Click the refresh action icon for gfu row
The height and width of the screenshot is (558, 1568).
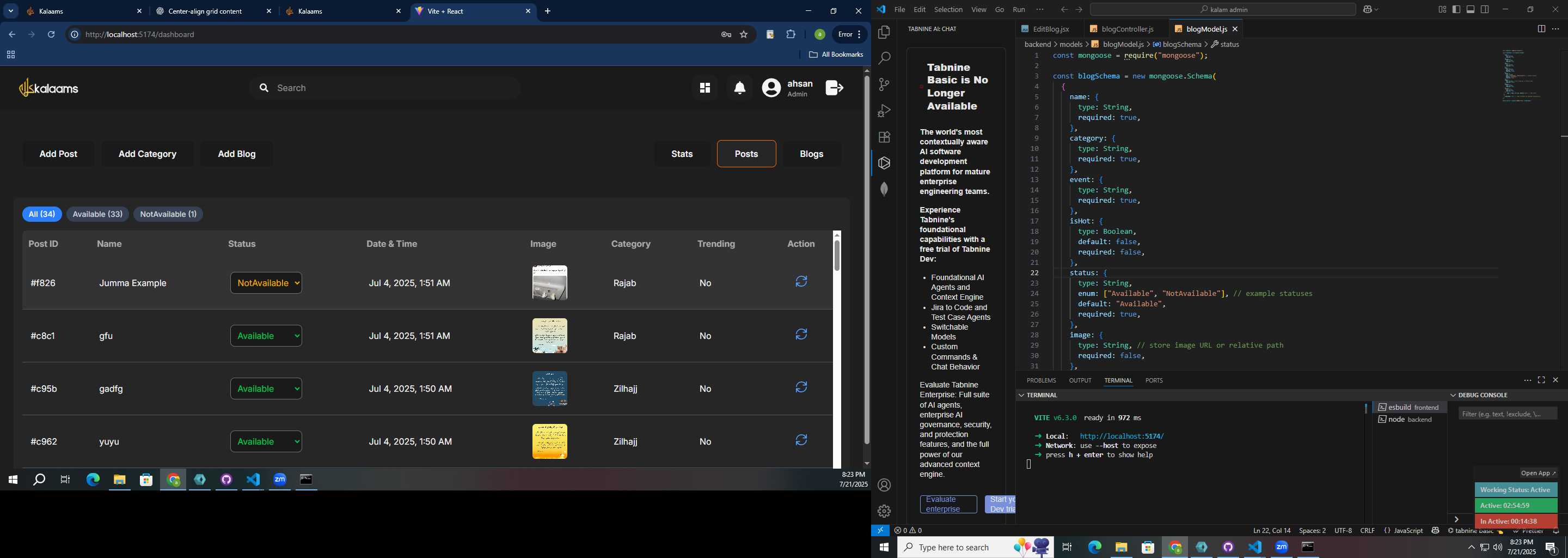(x=801, y=335)
